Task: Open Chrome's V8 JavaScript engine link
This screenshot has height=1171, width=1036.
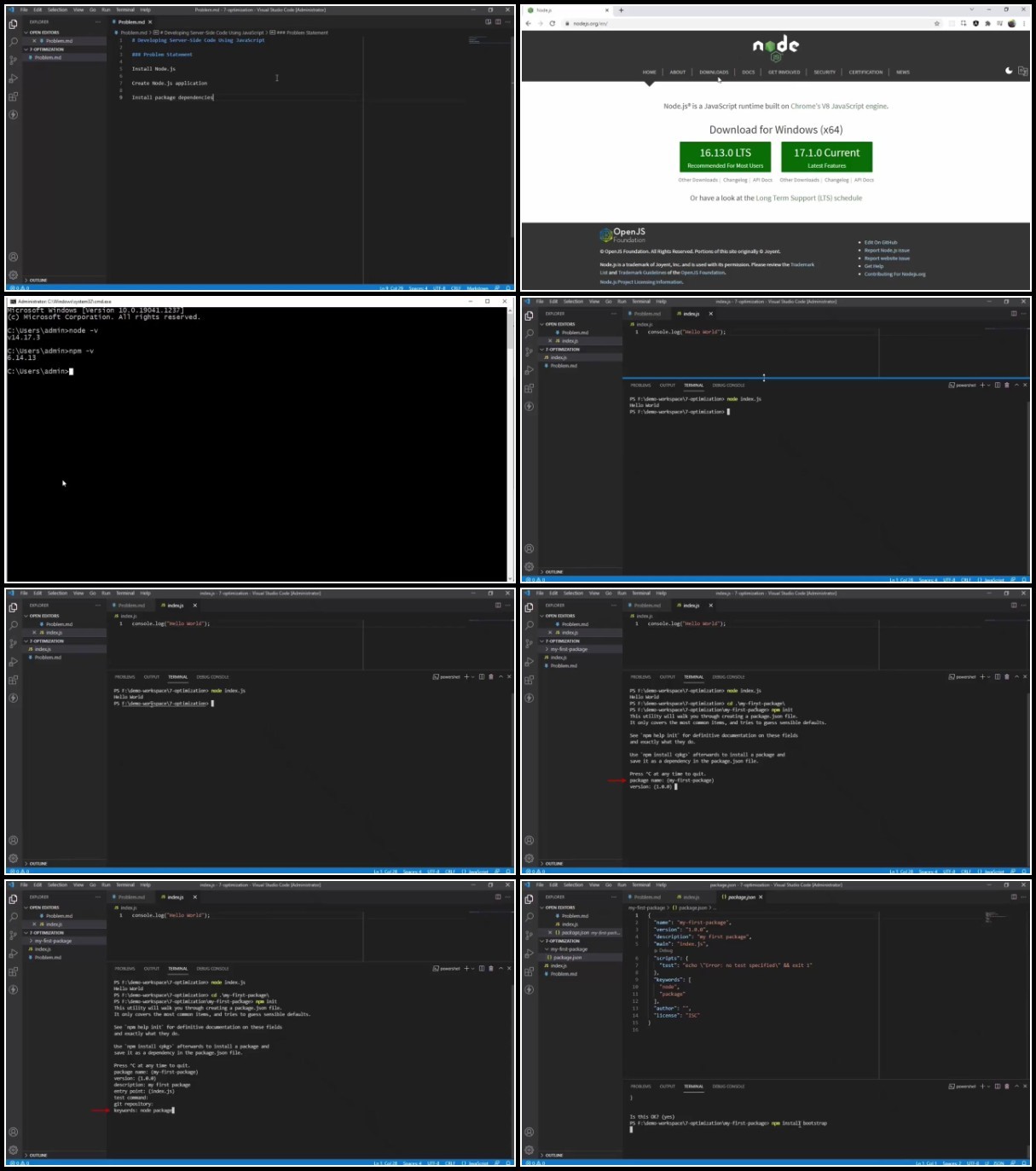Action: pos(839,107)
